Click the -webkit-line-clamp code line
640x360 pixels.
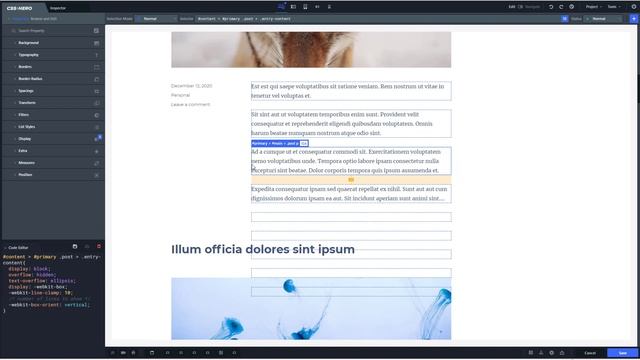(x=40, y=293)
